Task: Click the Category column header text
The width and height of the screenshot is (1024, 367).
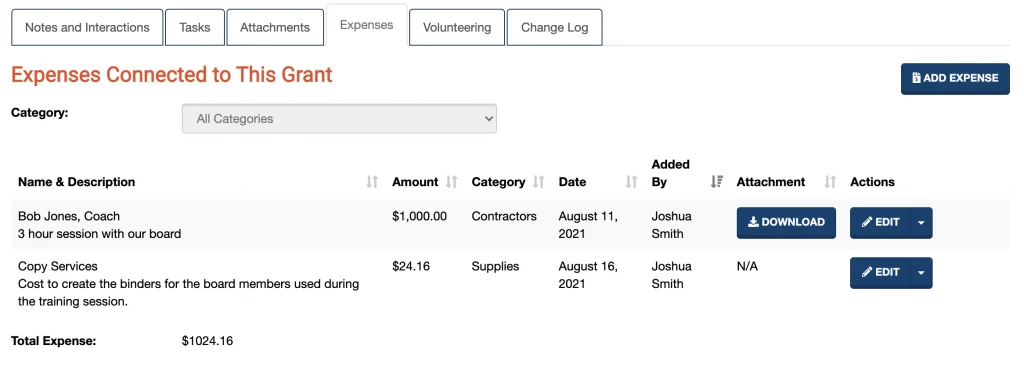Action: click(x=498, y=182)
